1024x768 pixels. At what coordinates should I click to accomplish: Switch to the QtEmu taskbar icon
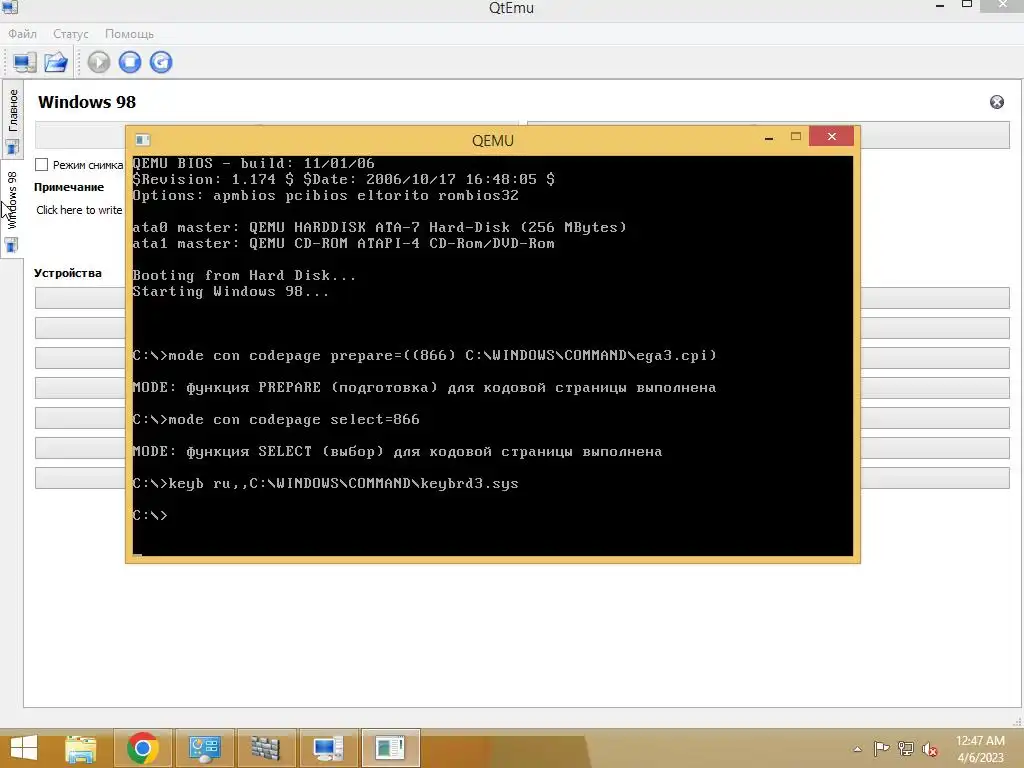[328, 748]
